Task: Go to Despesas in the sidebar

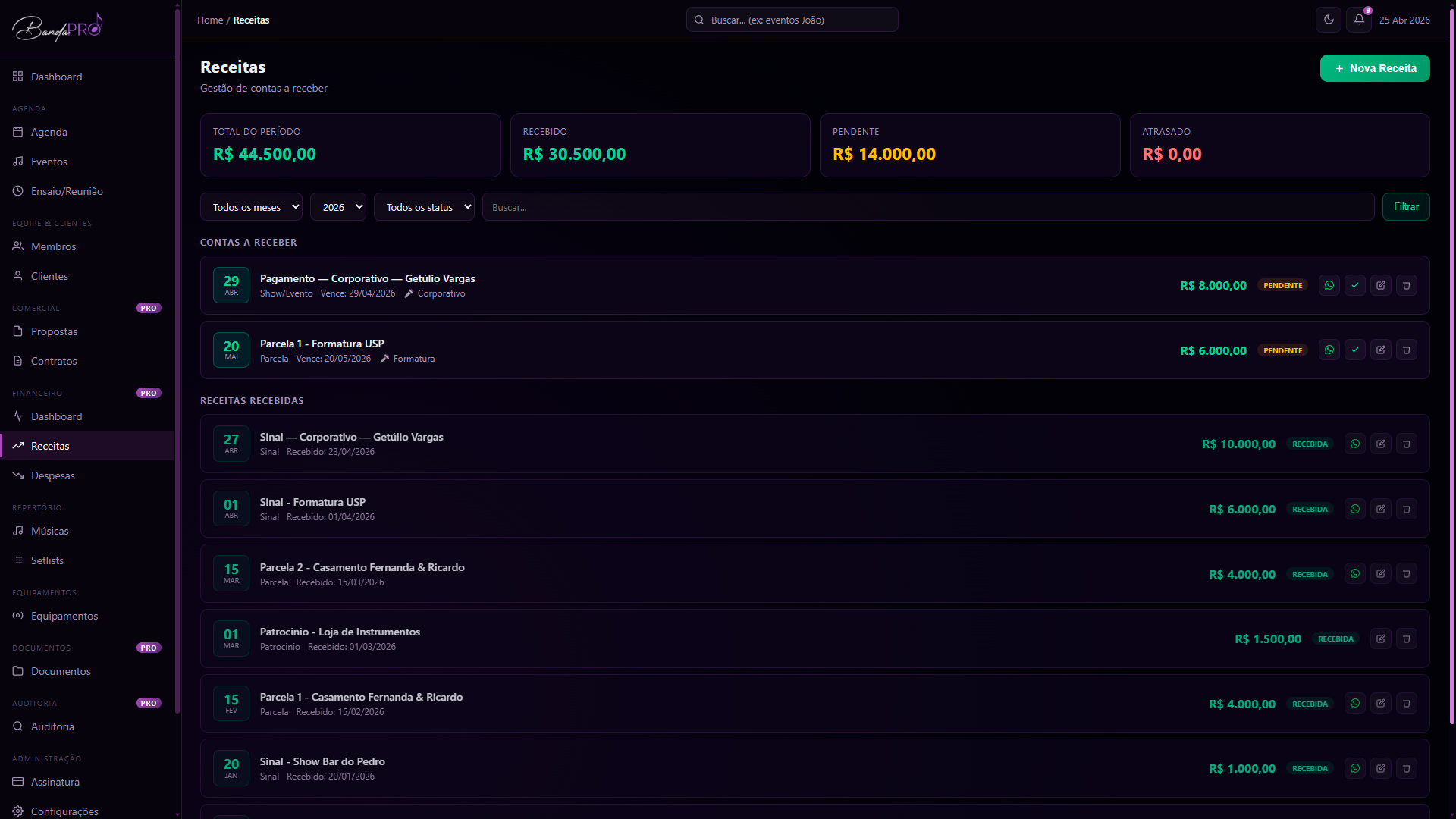Action: 87,475
